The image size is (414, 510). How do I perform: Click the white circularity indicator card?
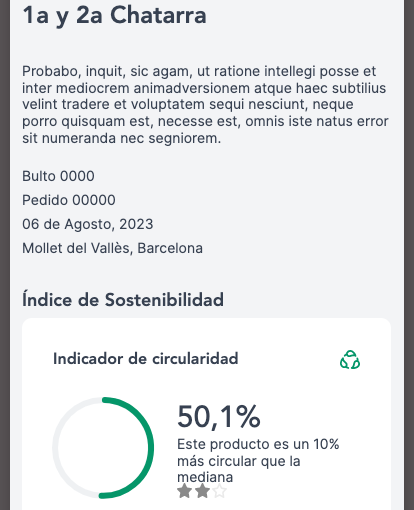click(x=207, y=414)
